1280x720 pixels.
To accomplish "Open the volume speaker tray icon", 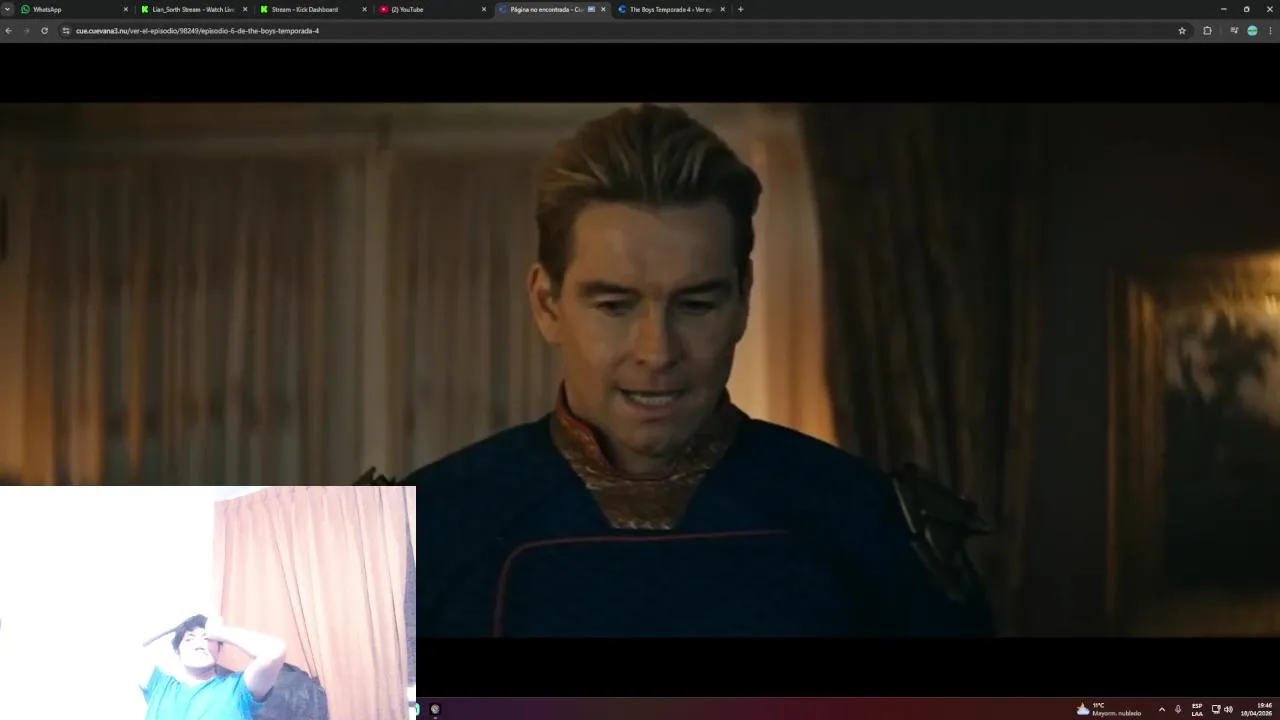I will pos(1228,709).
